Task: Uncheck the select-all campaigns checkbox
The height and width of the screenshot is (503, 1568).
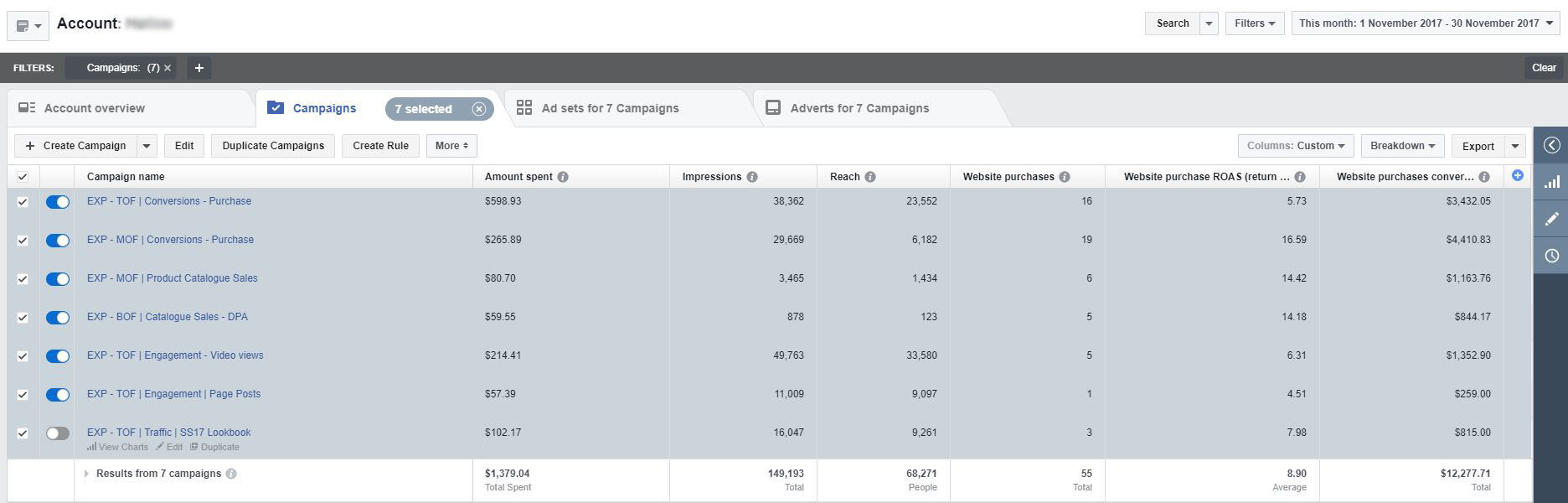Action: tap(23, 177)
